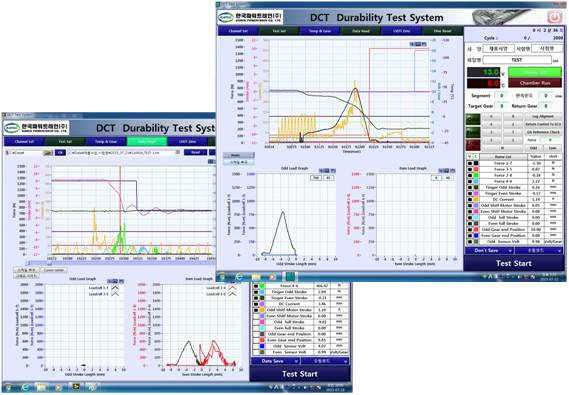Screen dimensions: 569x395
Task: Toggle visibility checkbox for DC Current row
Action: tap(470, 199)
